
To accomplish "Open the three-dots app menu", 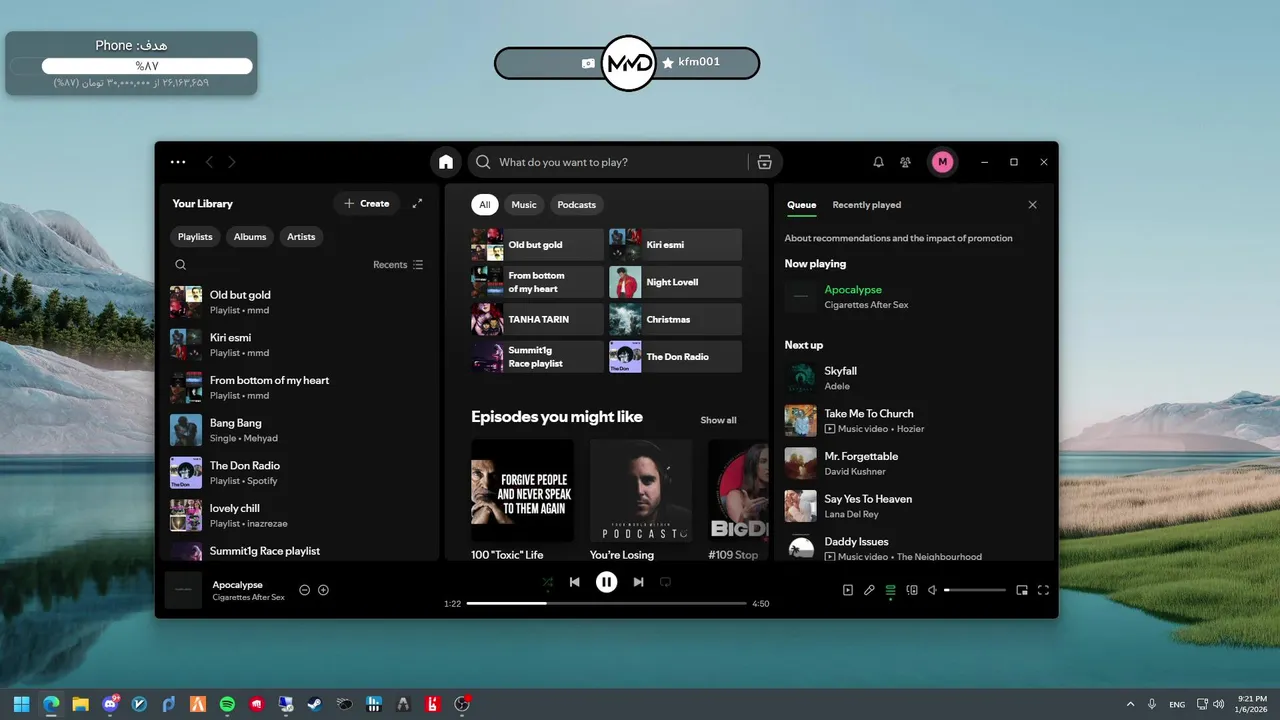I will 178,162.
